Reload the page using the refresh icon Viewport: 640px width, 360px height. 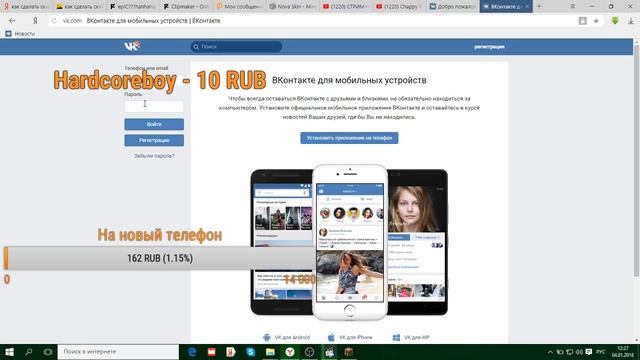pyautogui.click(x=54, y=21)
